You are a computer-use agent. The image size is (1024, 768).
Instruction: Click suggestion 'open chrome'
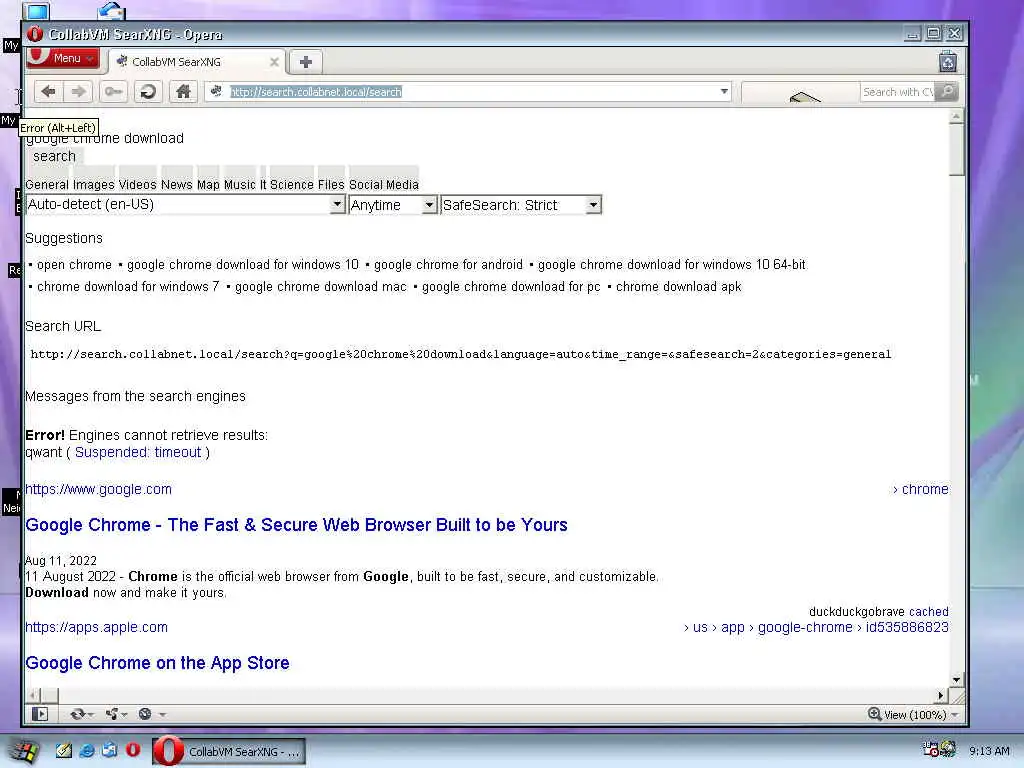coord(74,264)
